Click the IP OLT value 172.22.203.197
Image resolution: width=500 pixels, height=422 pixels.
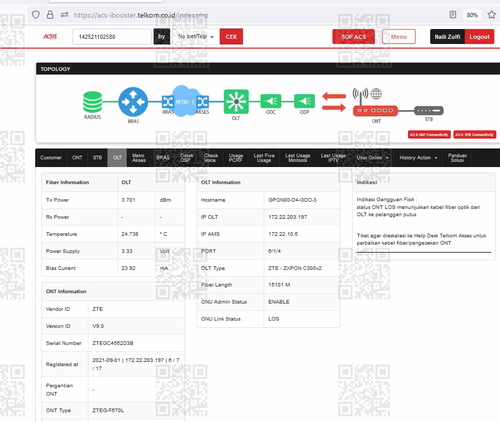[288, 217]
